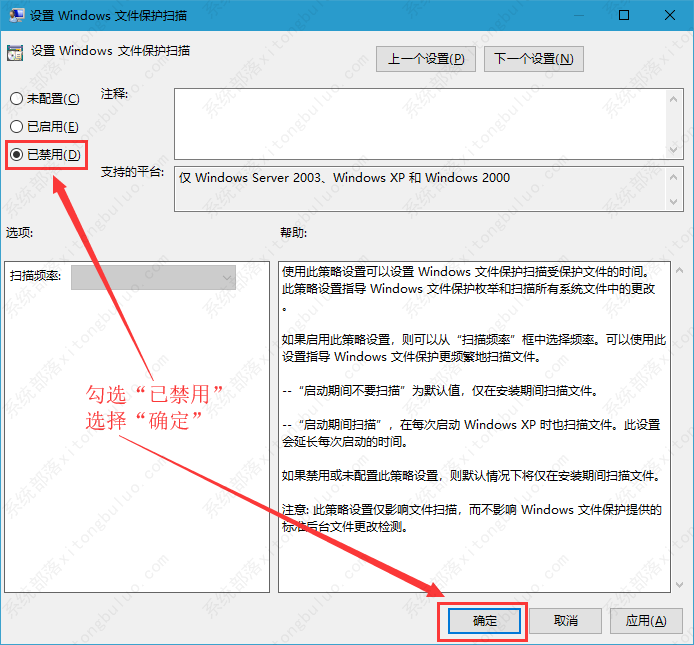Viewport: 694px width, 645px height.
Task: Select the 未配置 radio option
Action: pyautogui.click(x=16, y=98)
